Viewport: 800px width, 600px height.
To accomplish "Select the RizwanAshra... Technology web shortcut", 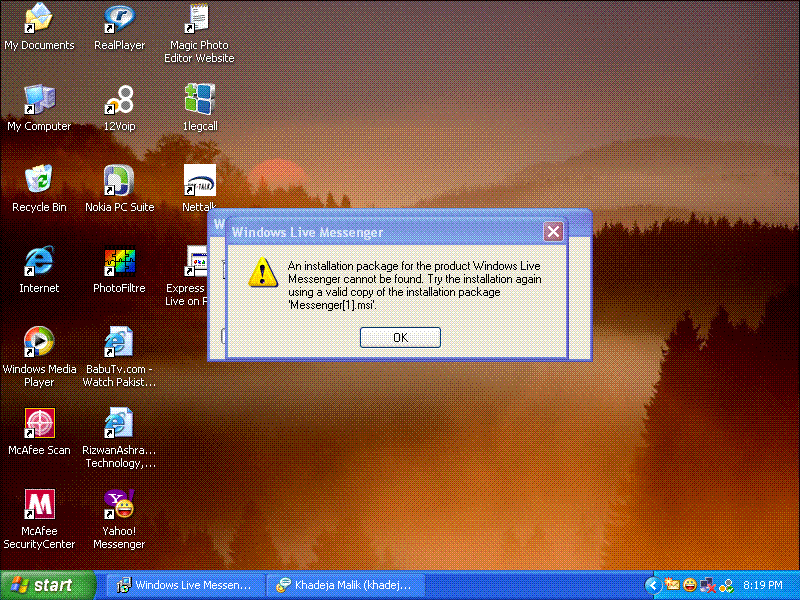I will point(119,438).
